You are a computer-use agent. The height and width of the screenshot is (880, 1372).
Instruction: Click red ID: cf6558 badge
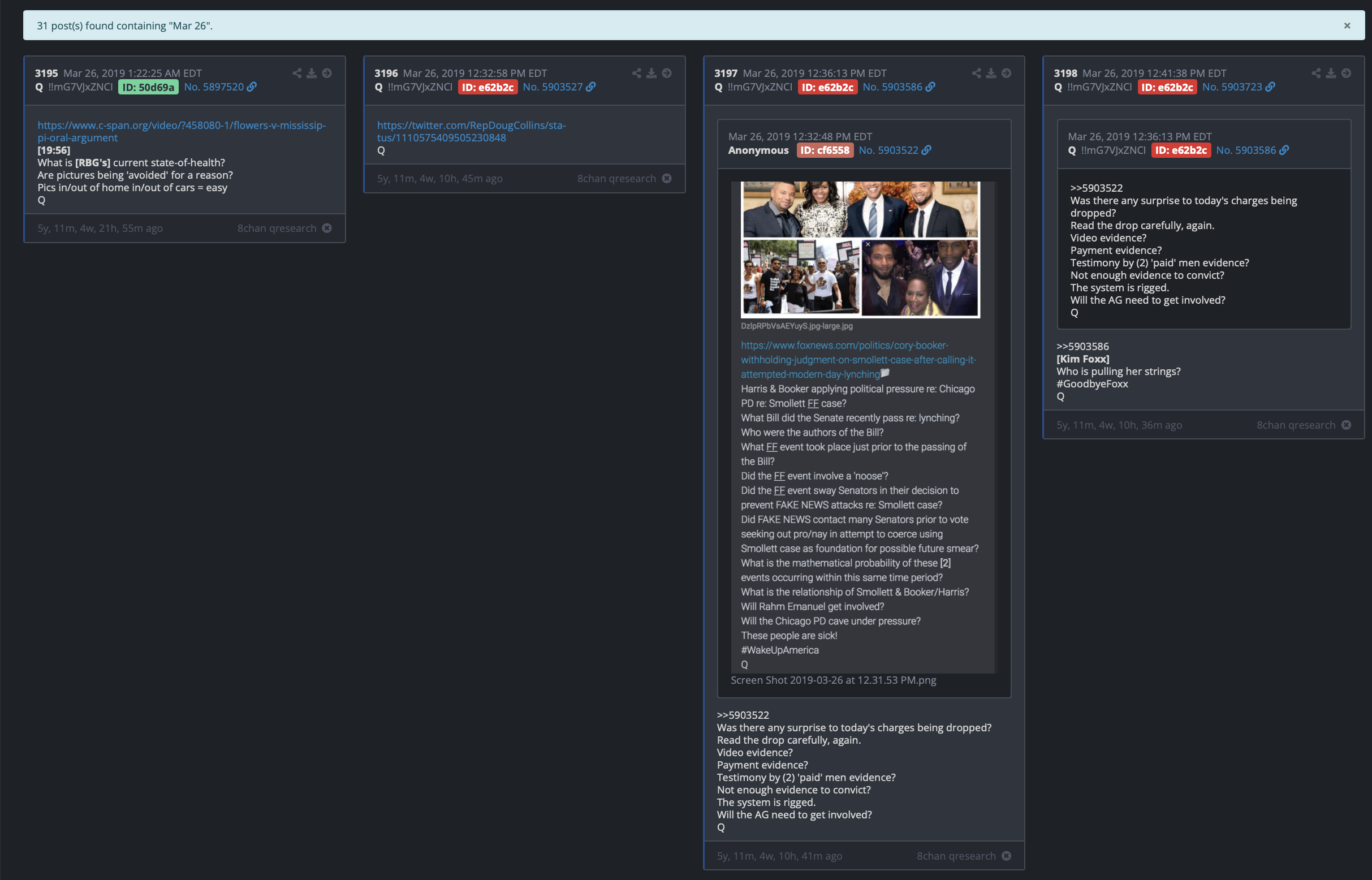point(825,150)
